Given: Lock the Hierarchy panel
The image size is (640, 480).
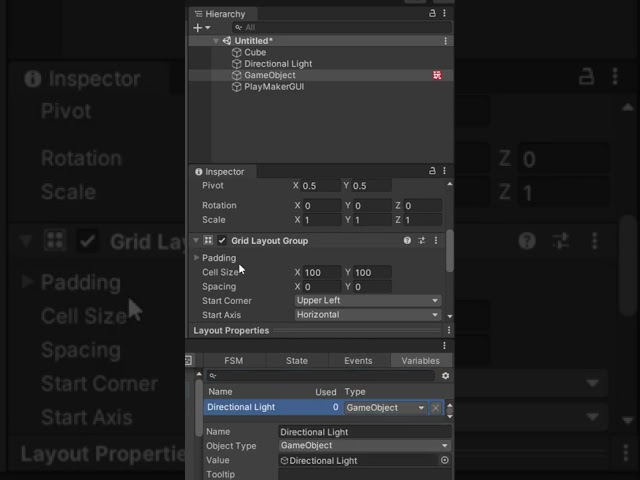Looking at the screenshot, I should [x=432, y=13].
